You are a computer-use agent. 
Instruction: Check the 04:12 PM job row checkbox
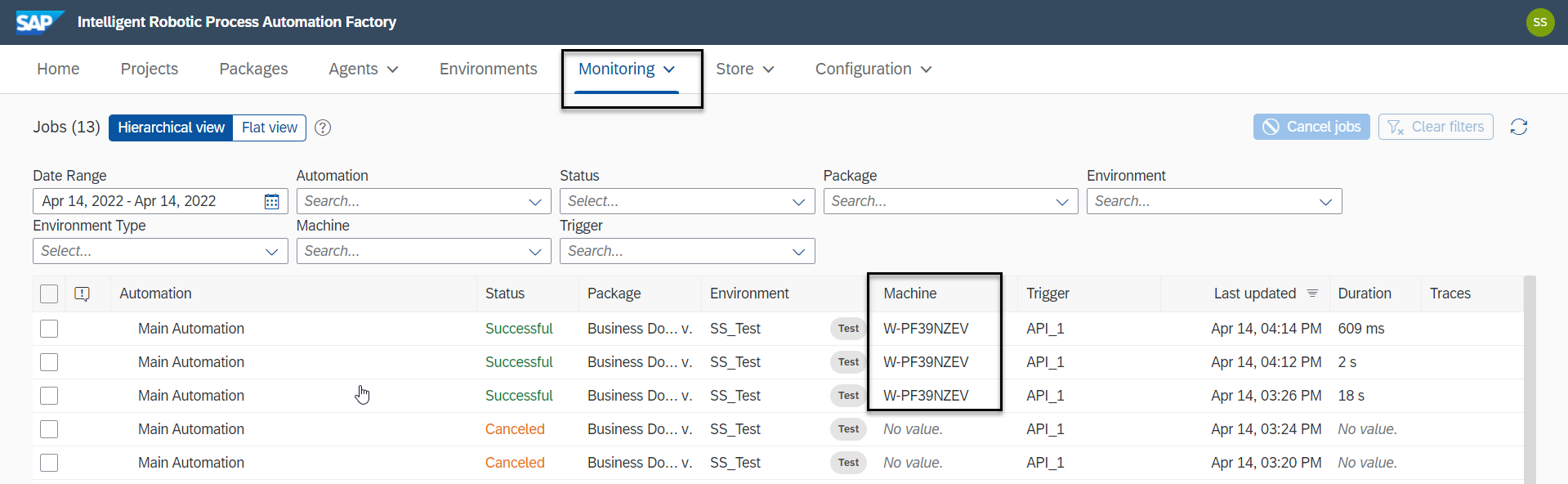49,362
